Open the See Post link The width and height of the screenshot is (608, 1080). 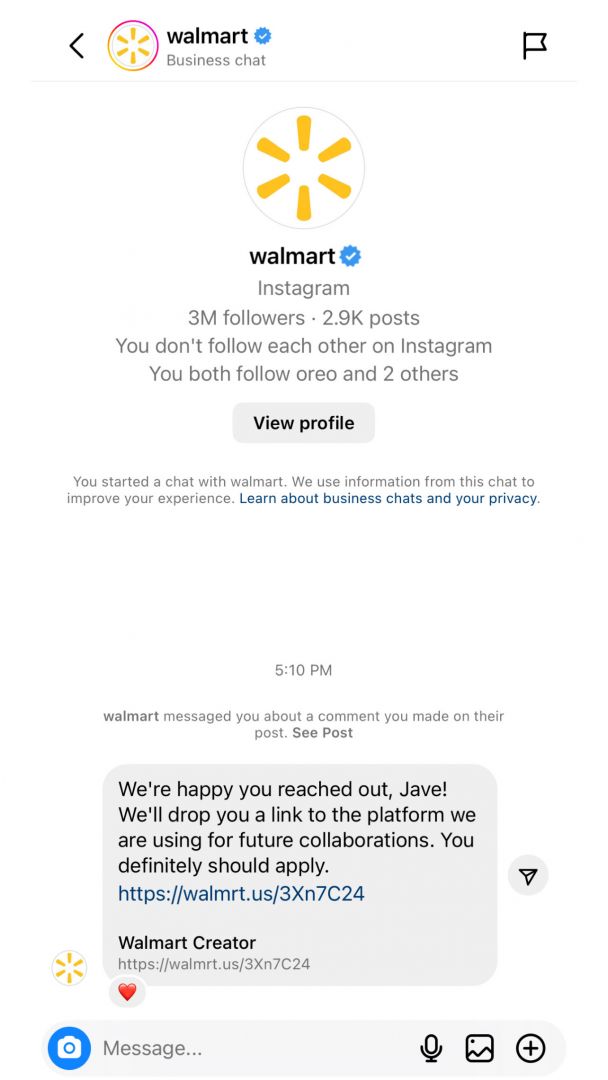coord(322,733)
